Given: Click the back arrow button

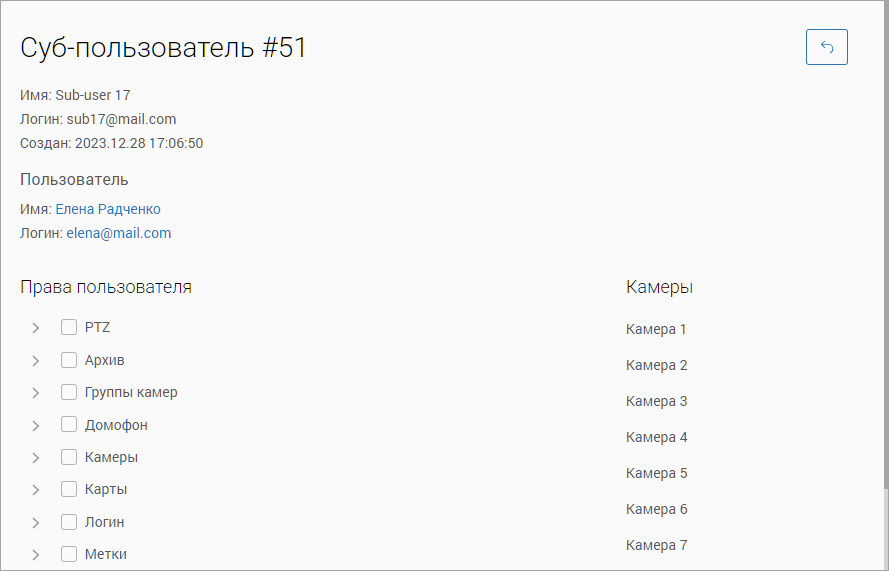Looking at the screenshot, I should (x=826, y=47).
